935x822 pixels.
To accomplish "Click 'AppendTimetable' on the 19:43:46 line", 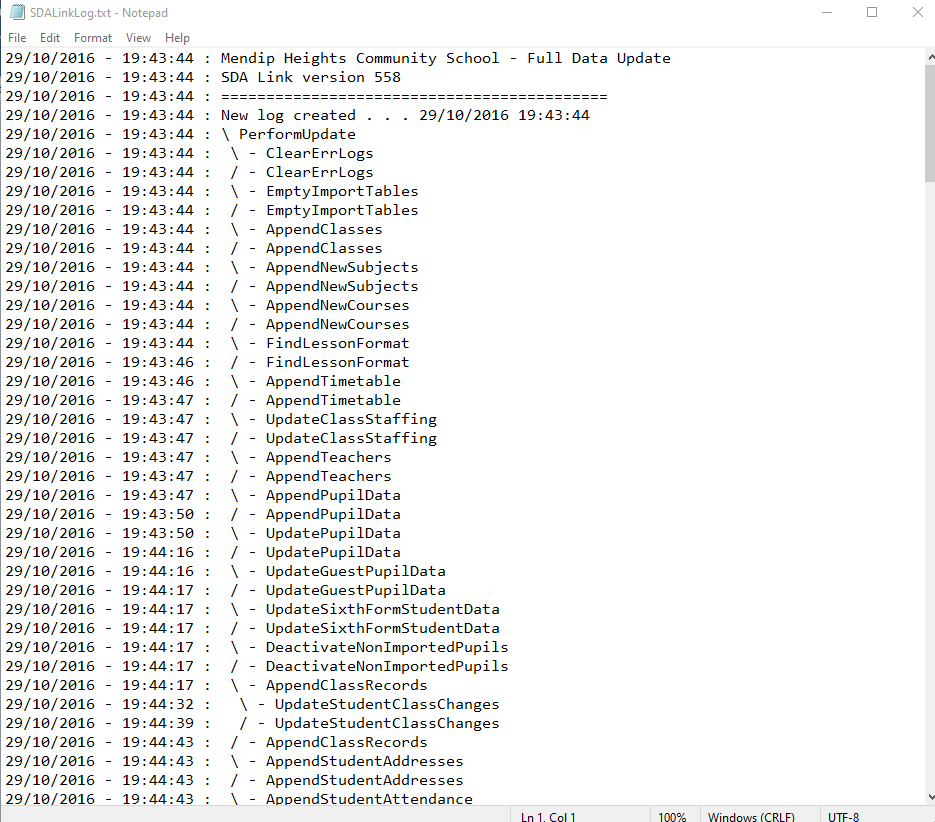I will click(x=333, y=381).
